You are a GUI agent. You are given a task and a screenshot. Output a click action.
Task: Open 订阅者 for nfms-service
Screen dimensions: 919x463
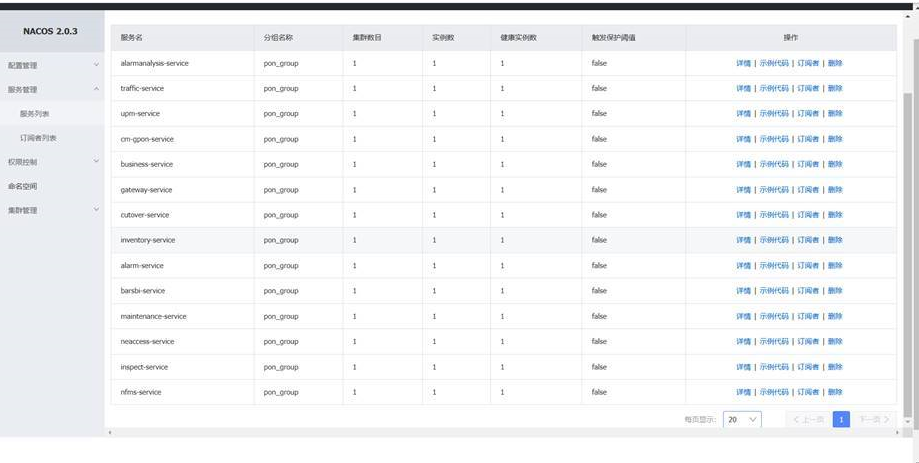pyautogui.click(x=808, y=392)
